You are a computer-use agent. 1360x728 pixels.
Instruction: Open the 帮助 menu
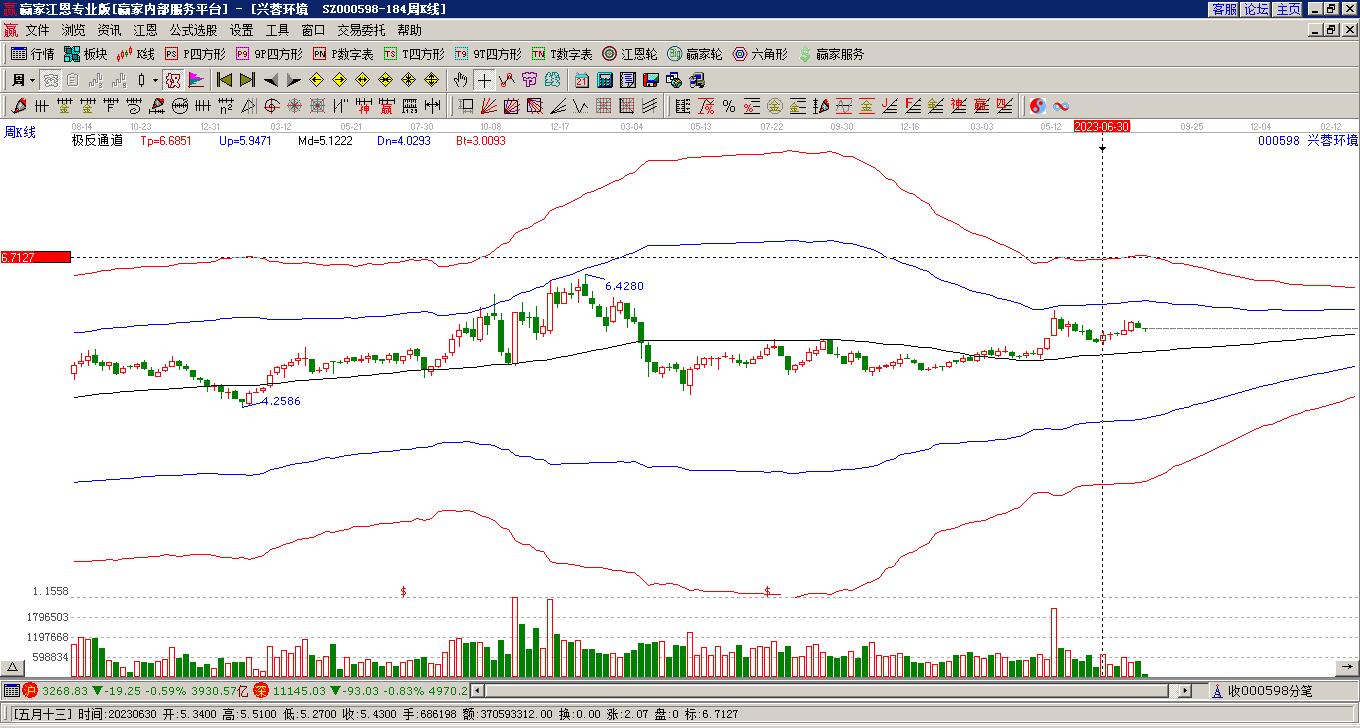(x=409, y=31)
